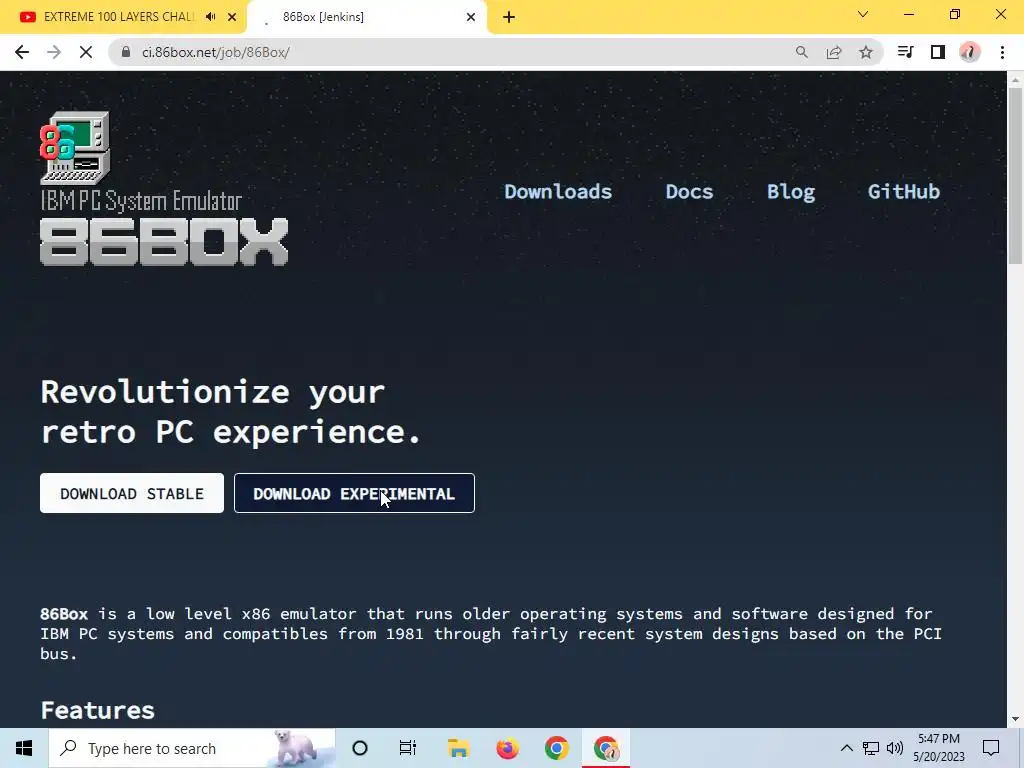The image size is (1024, 768).
Task: Open the GitHub navigation link
Action: pyautogui.click(x=904, y=191)
